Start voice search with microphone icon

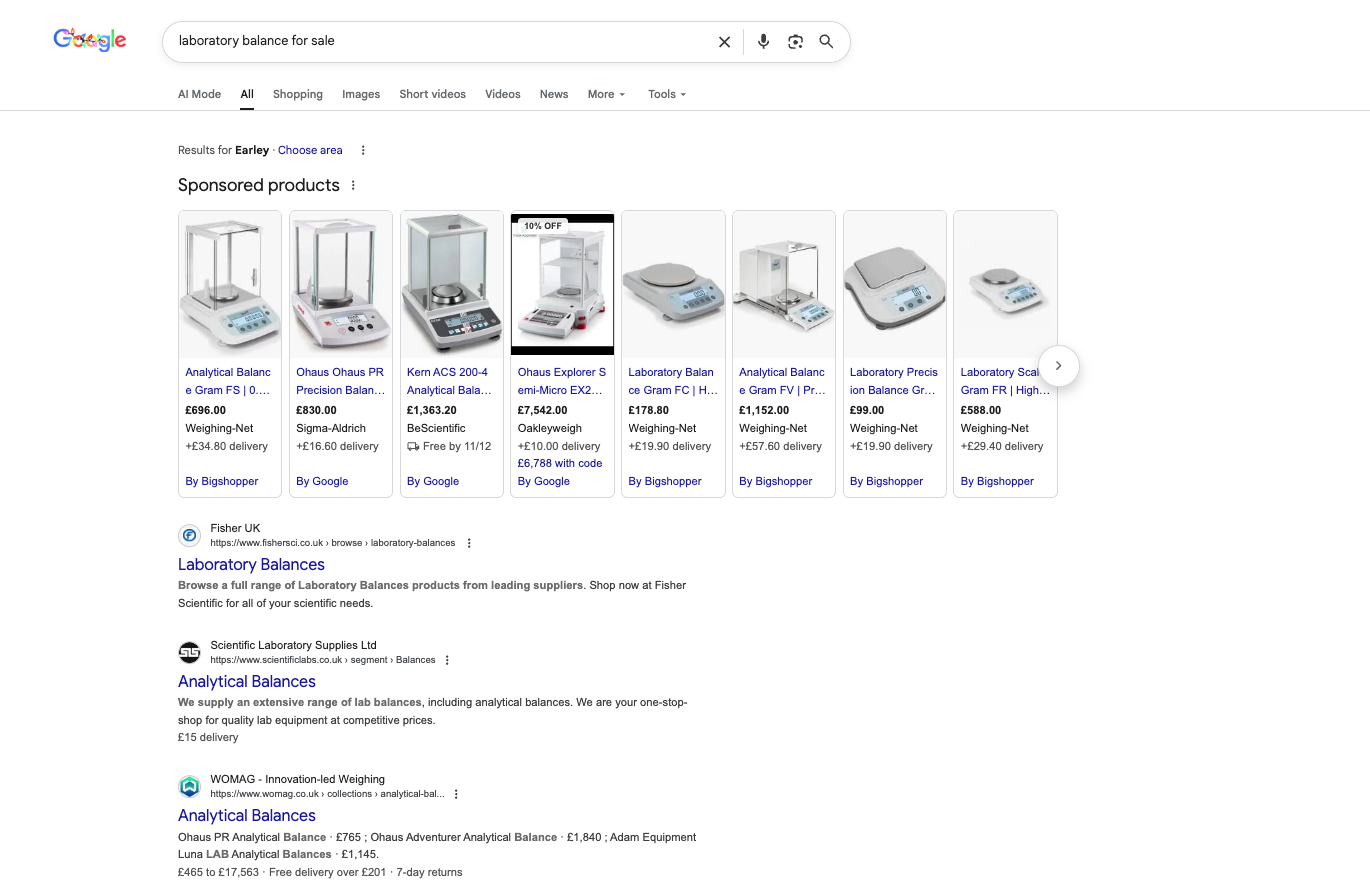point(763,42)
